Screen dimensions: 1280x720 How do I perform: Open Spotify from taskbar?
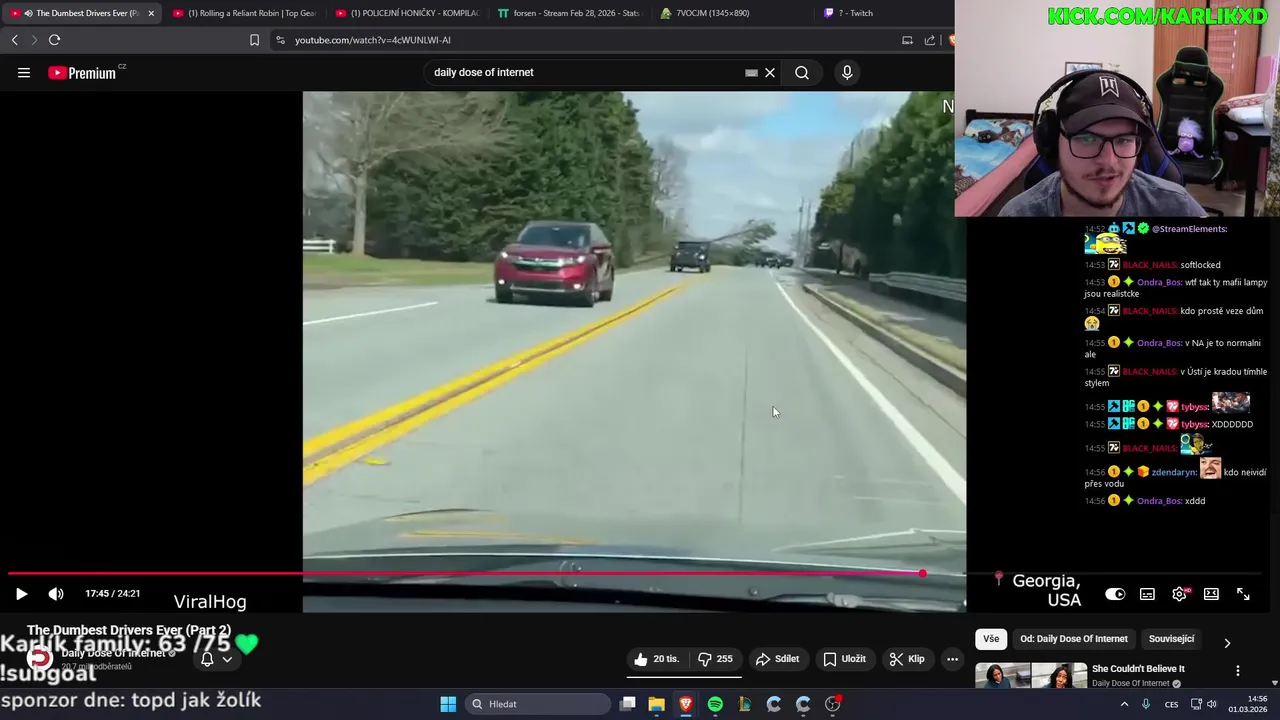point(715,704)
